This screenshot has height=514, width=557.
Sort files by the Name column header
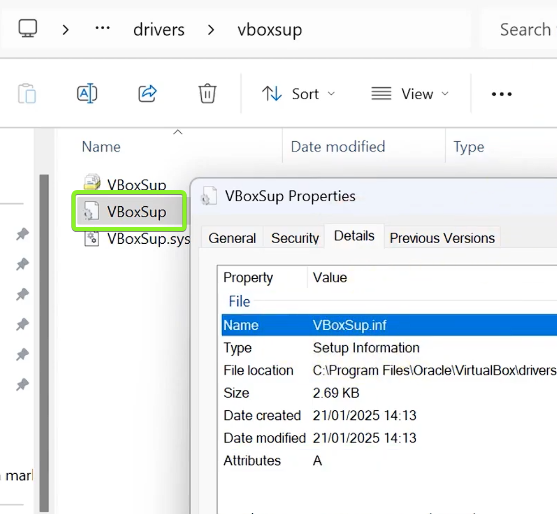[101, 147]
